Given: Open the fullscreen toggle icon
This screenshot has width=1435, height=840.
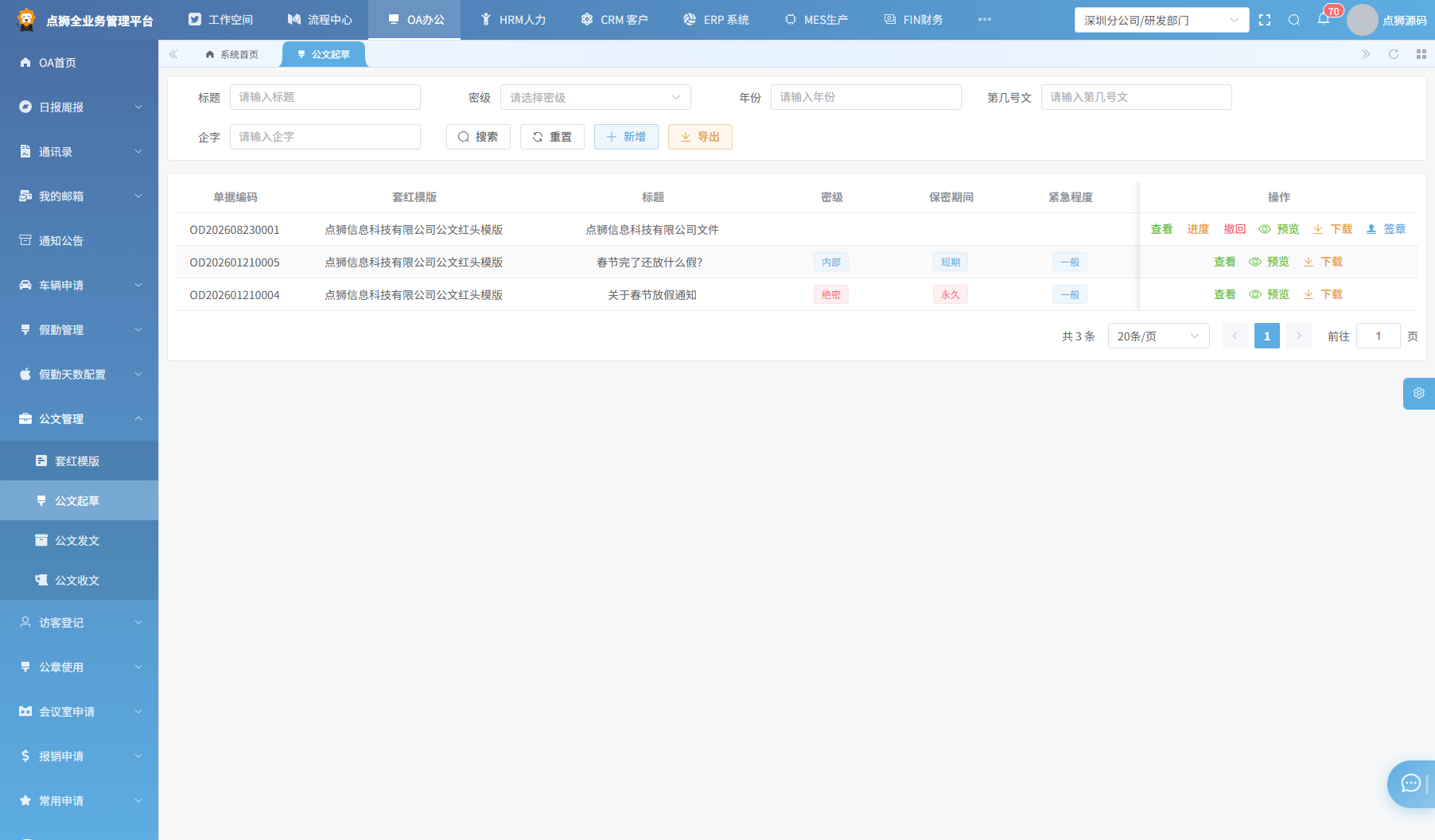Looking at the screenshot, I should click(x=1265, y=20).
